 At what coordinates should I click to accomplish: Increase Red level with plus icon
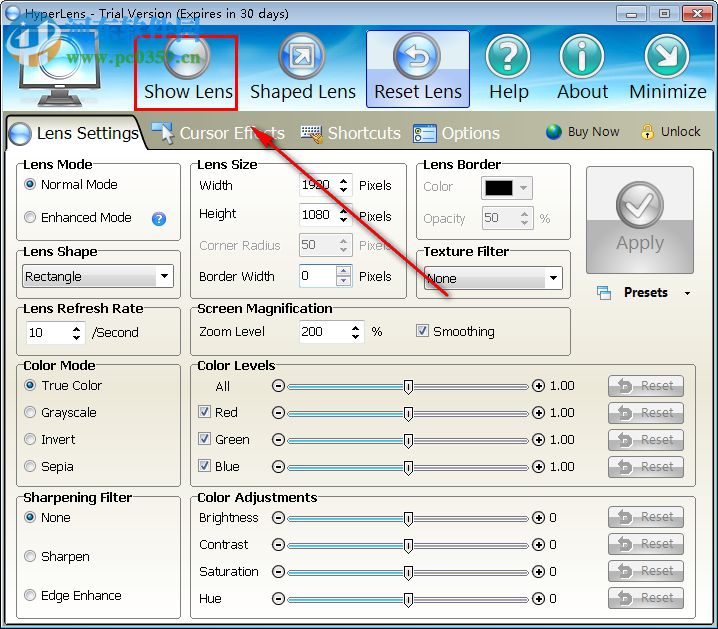coord(538,413)
